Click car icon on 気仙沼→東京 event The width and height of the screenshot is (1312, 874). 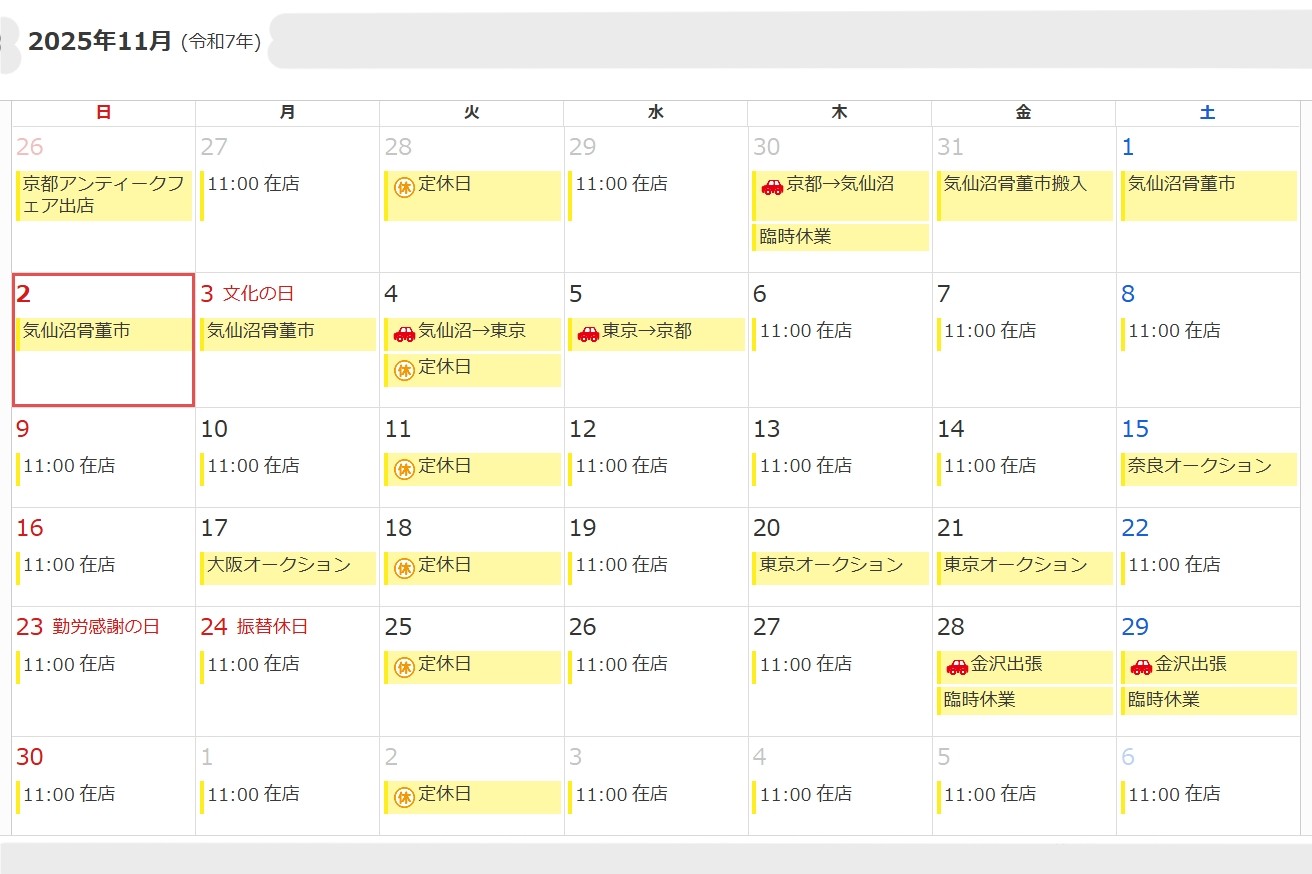(x=404, y=334)
